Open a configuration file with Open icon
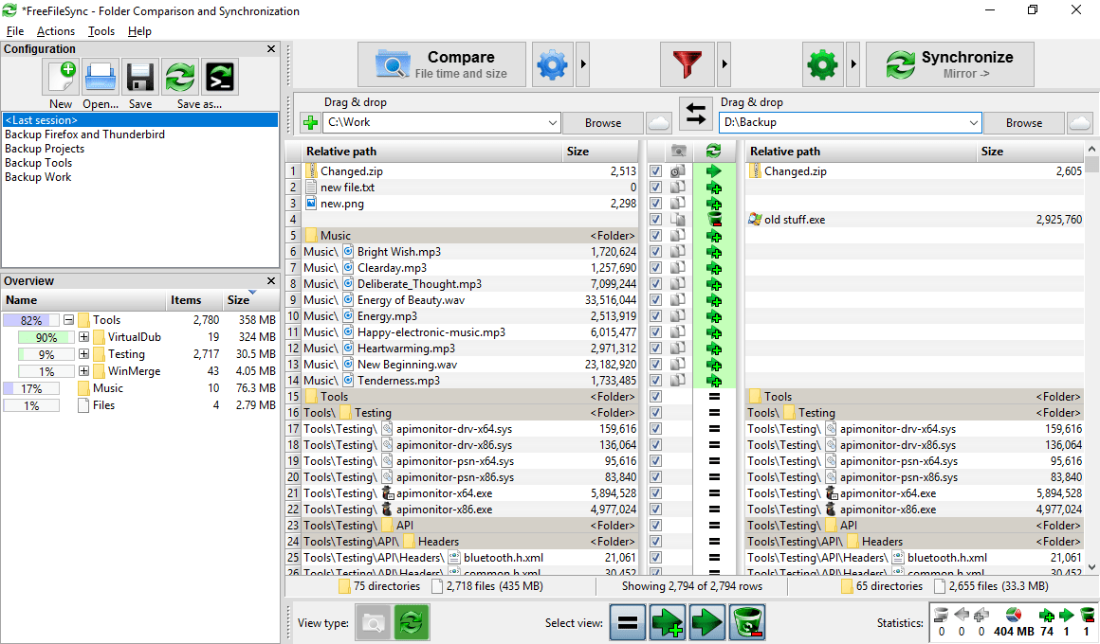1100x644 pixels. 100,77
